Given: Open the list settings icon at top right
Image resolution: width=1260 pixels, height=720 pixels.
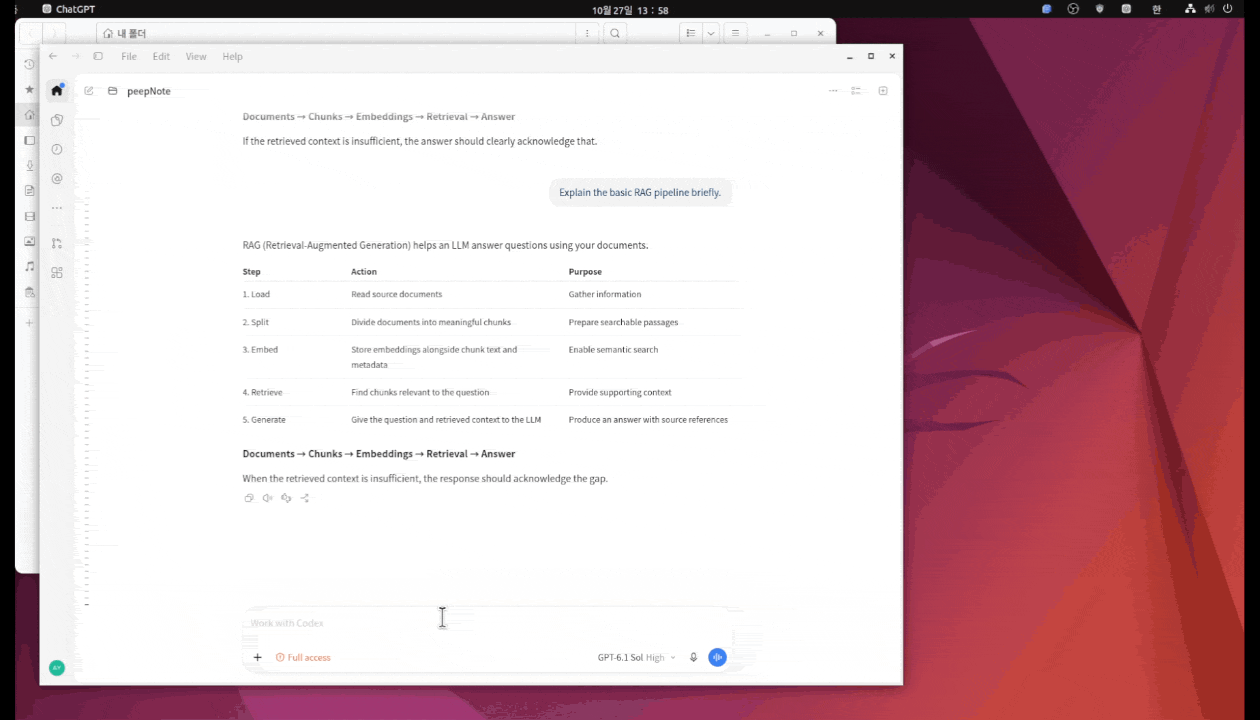Looking at the screenshot, I should coord(856,91).
